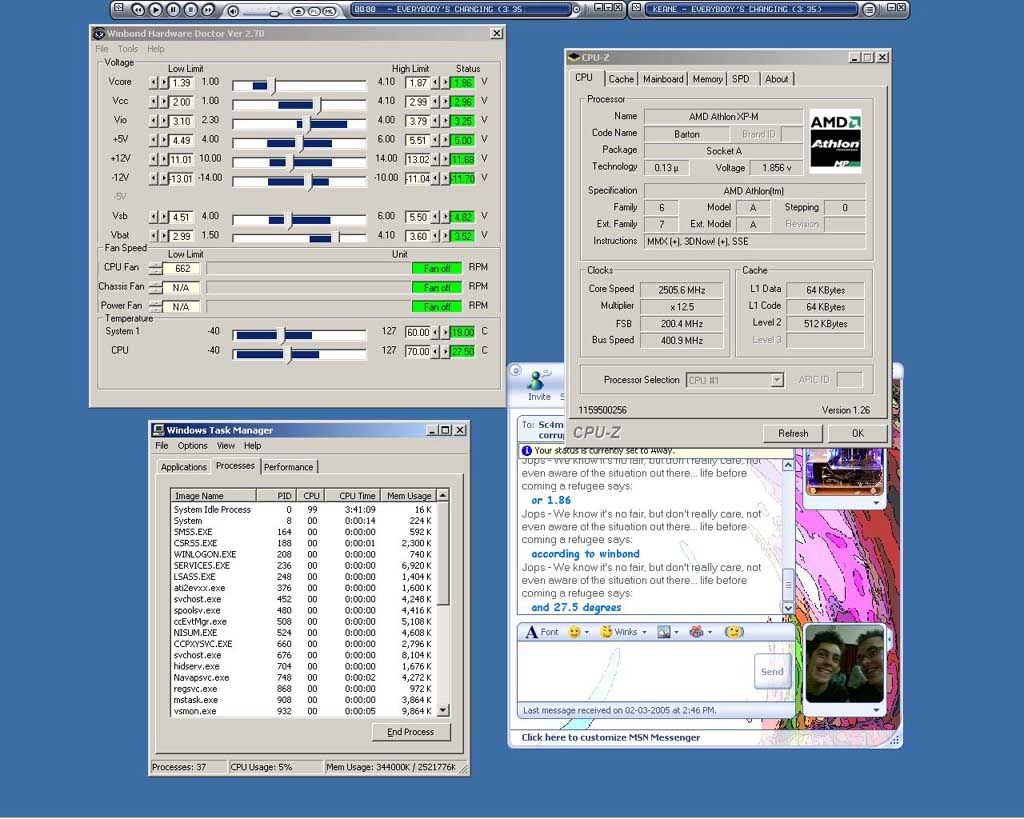This screenshot has width=1024, height=819.
Task: Increase the Vcore low limit with right arrow
Action: (x=162, y=83)
